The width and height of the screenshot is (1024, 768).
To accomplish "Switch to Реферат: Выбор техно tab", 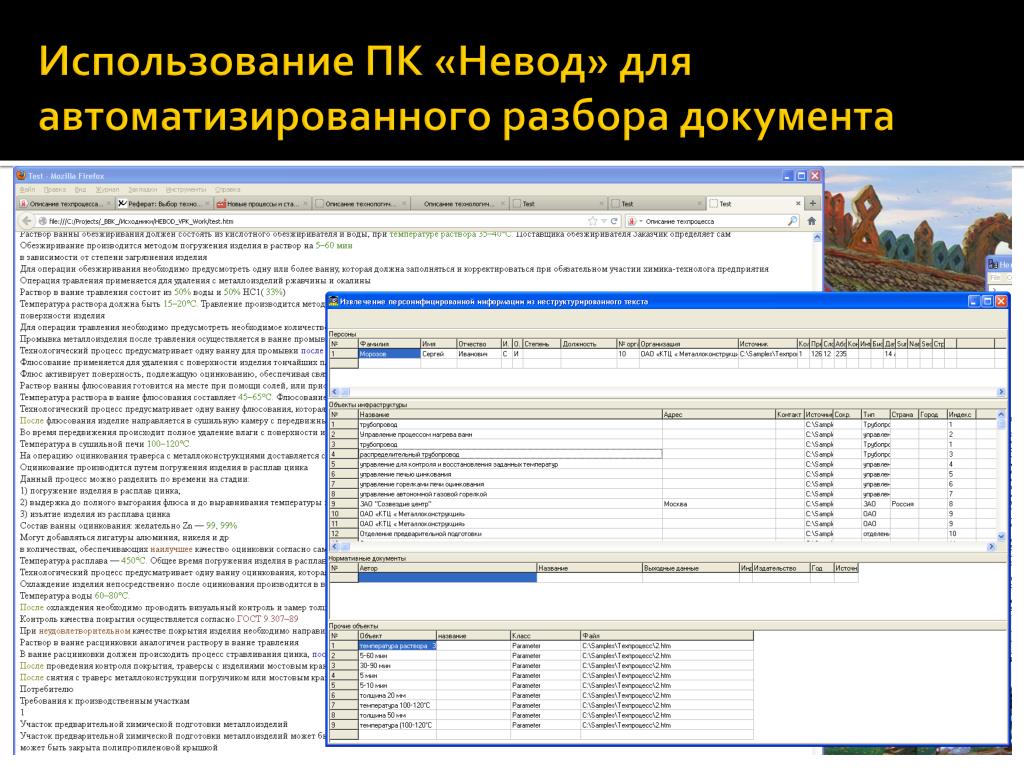I will pos(163,204).
